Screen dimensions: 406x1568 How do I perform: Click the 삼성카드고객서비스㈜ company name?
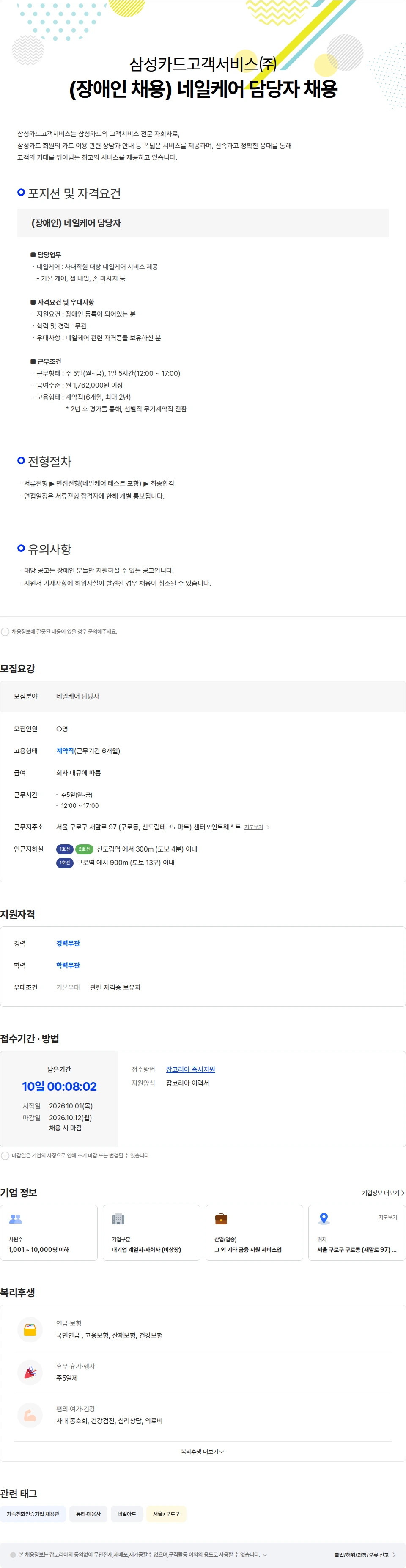tap(203, 63)
